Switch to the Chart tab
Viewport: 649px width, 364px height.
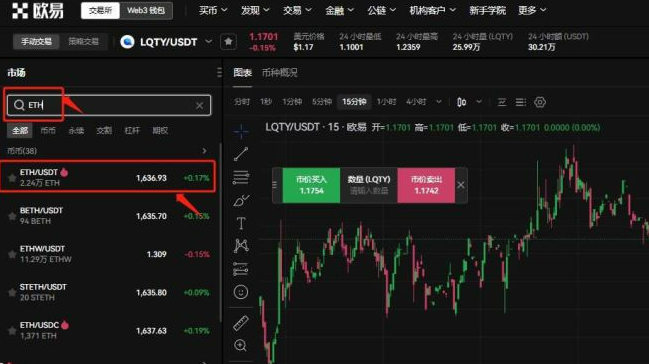243,73
